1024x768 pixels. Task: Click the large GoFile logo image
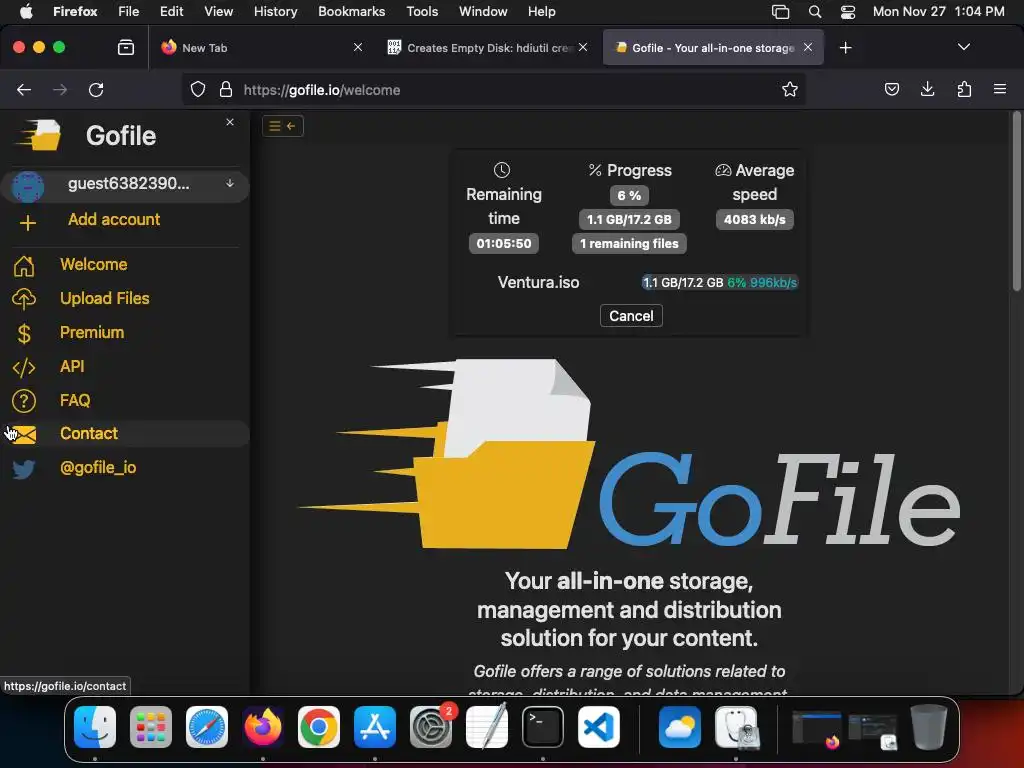(x=630, y=454)
